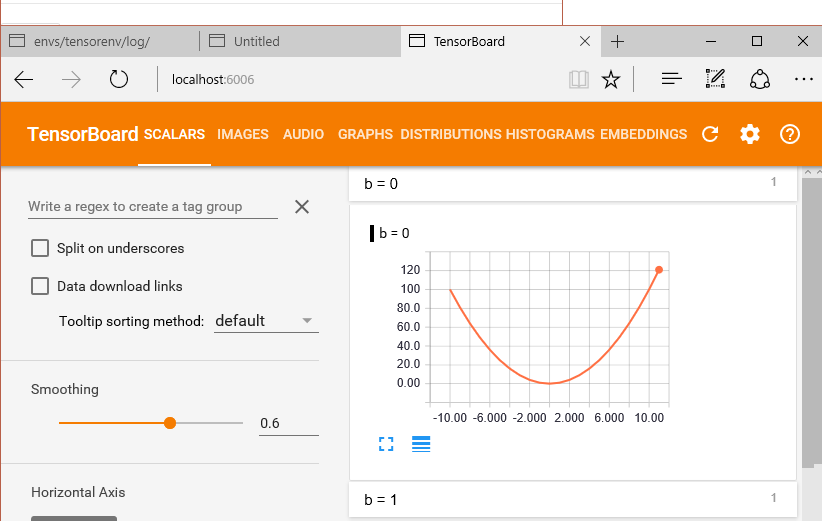Image resolution: width=822 pixels, height=521 pixels.
Task: Switch to the EMBEDDINGS tab
Action: (x=643, y=134)
